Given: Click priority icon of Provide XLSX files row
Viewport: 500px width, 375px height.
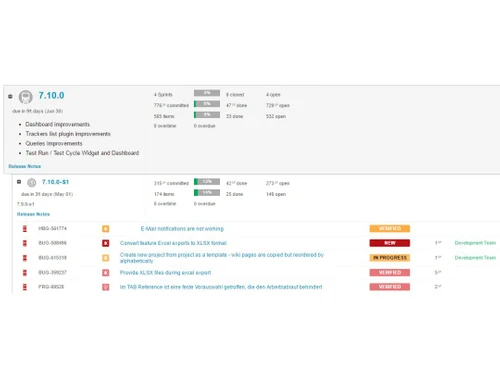Looking at the screenshot, I should click(x=25, y=273).
